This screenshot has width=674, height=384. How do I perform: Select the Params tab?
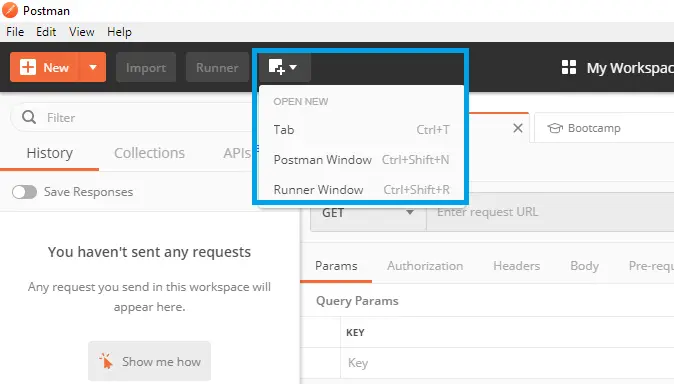pos(336,266)
